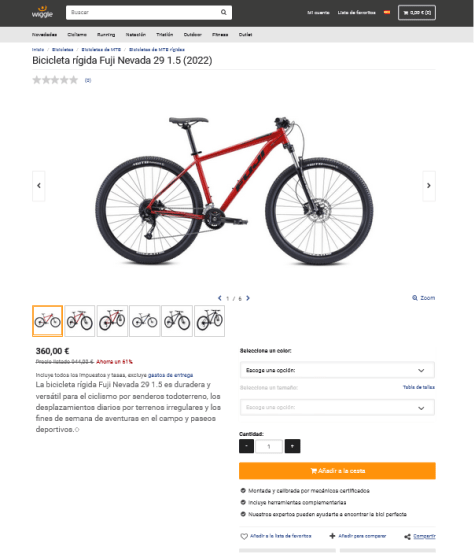Click the search magnifier icon
Image resolution: width=475 pixels, height=554 pixels.
pyautogui.click(x=223, y=12)
